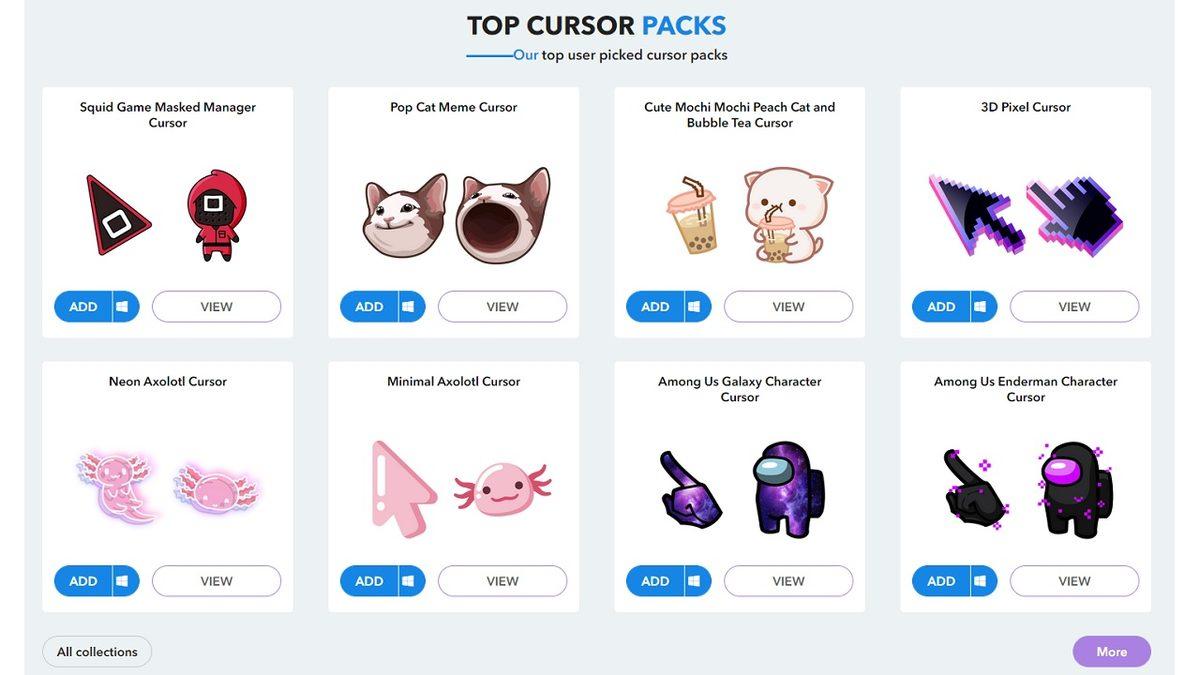Open the Among Us Enderman Character Cursor title
Screen dimensions: 1200x675
[1026, 389]
